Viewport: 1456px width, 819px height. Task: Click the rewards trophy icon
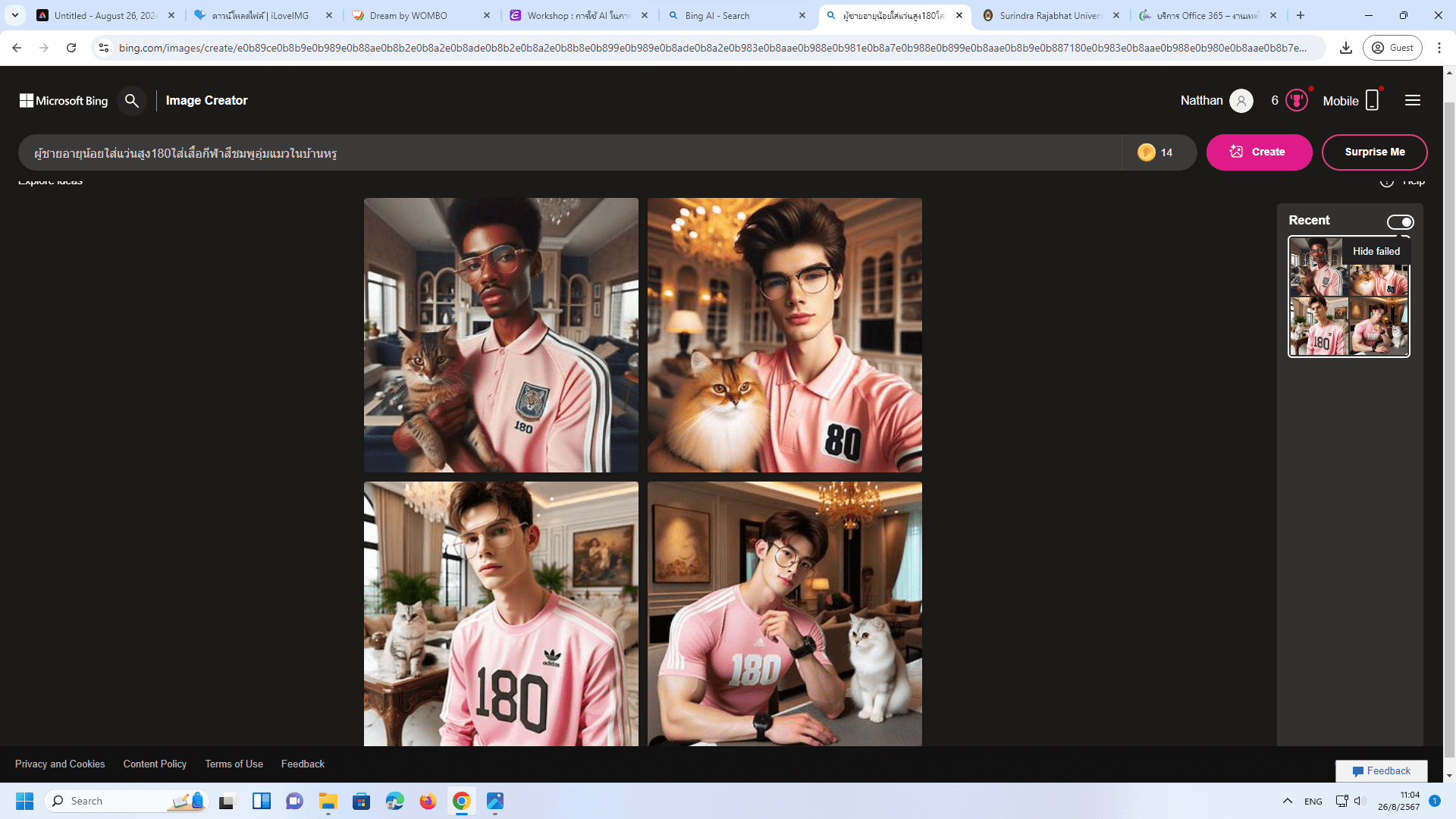1297,101
